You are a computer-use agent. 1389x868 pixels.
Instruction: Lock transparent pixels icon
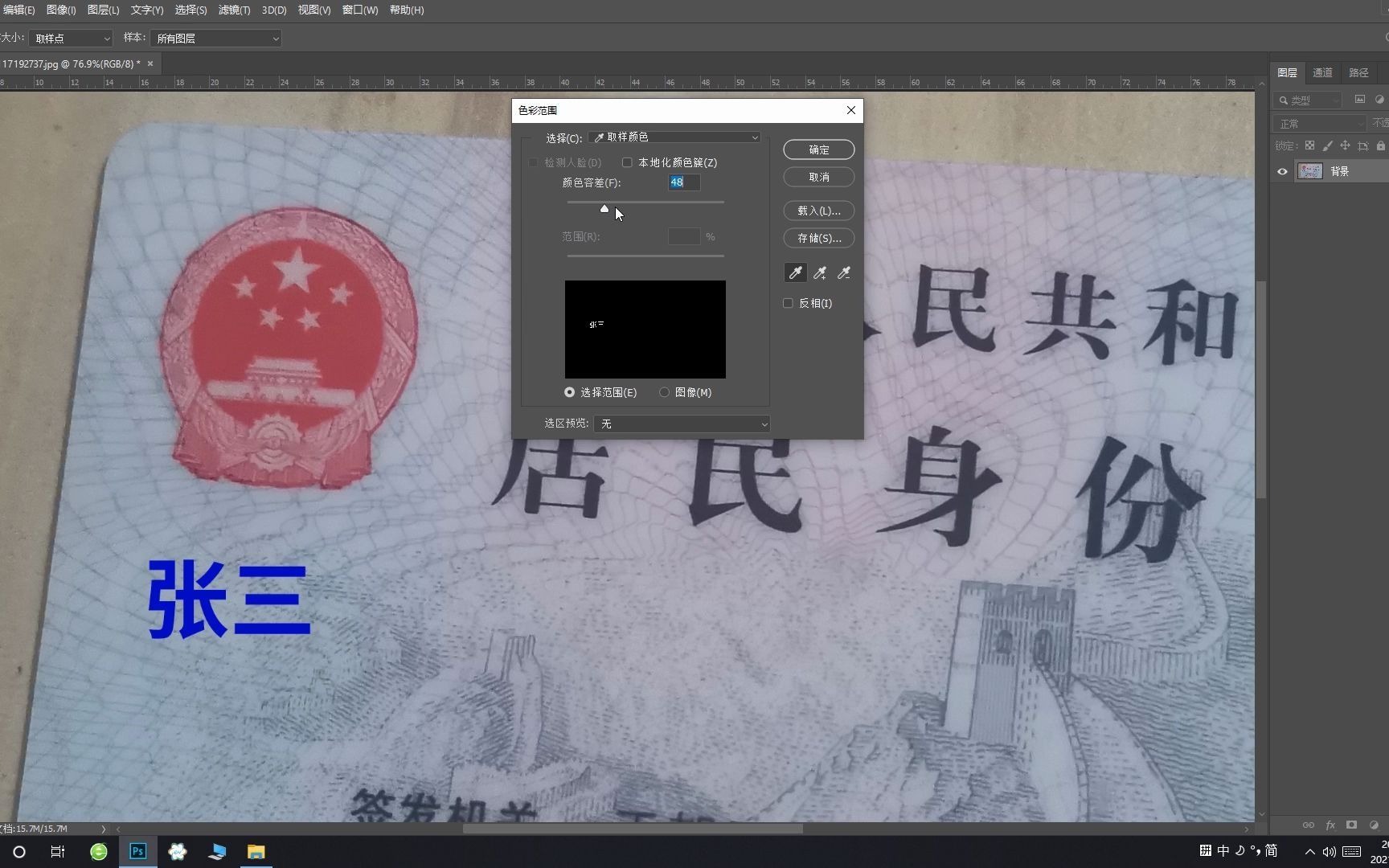pyautogui.click(x=1309, y=145)
